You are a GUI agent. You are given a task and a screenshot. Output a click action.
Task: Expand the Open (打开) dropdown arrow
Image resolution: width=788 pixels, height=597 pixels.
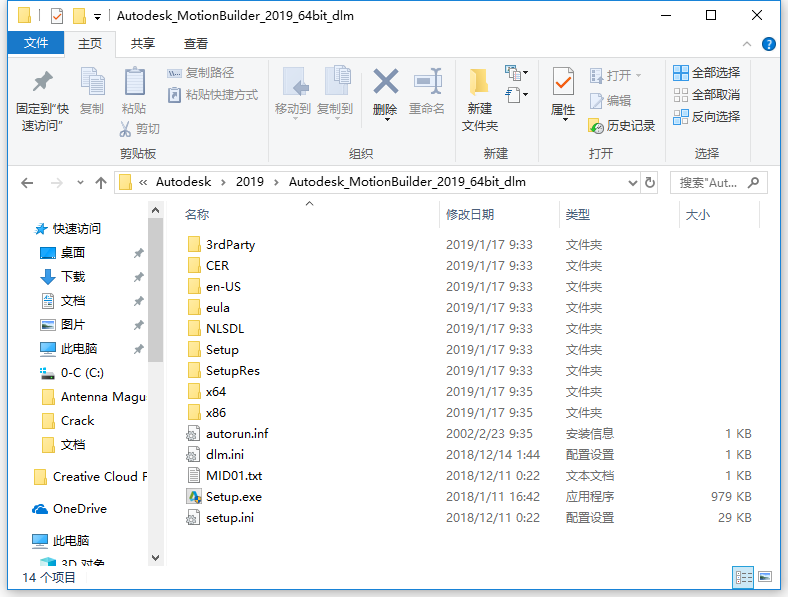pyautogui.click(x=639, y=76)
